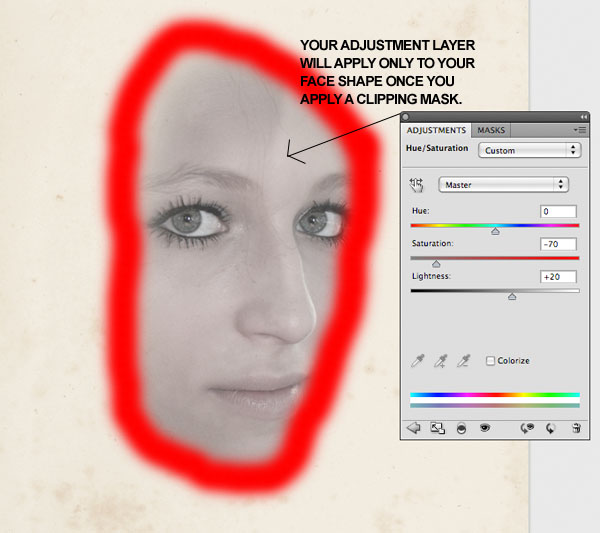Enable the Colorize checkbox
600x533 pixels.
490,361
